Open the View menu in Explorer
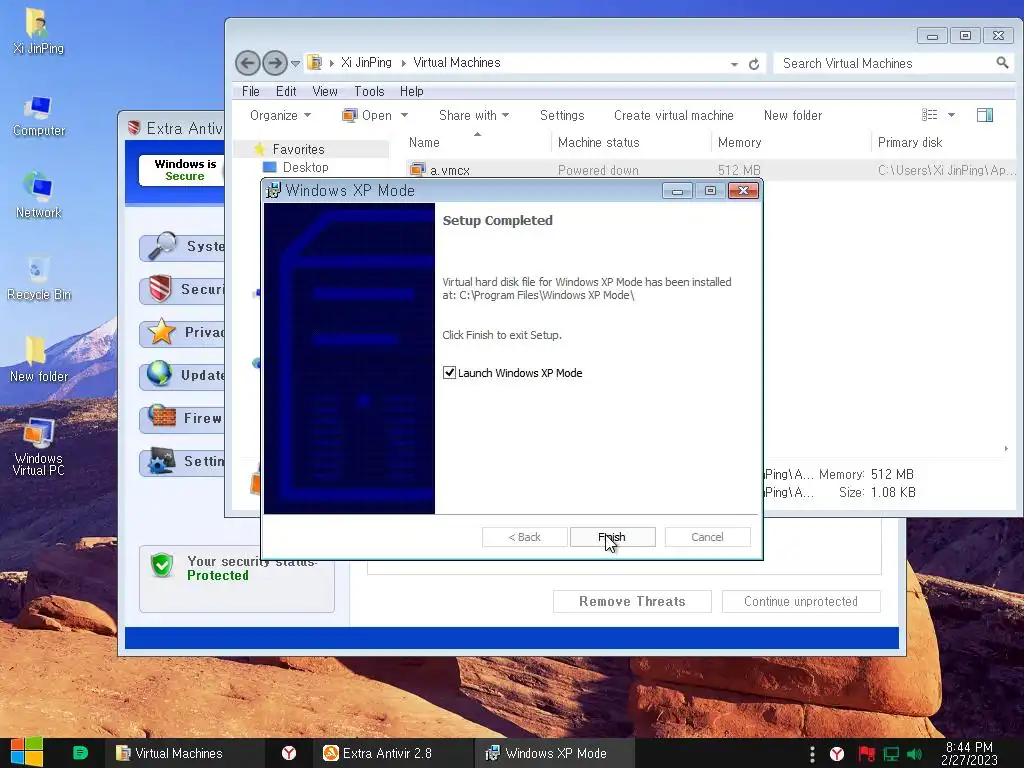The width and height of the screenshot is (1024, 768). (325, 91)
